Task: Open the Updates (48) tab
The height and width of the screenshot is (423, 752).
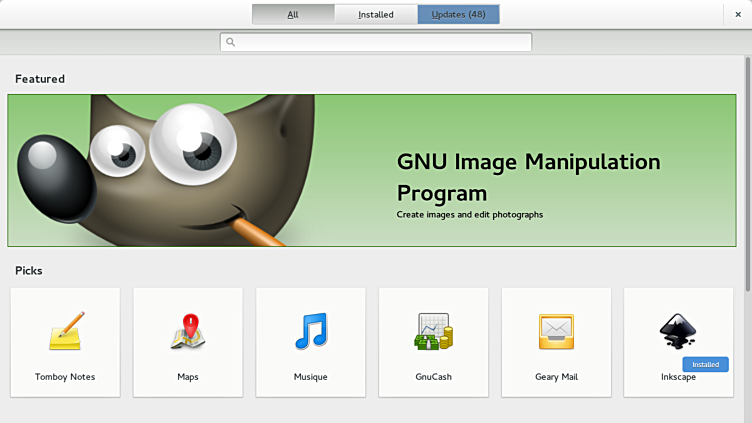Action: click(x=458, y=14)
